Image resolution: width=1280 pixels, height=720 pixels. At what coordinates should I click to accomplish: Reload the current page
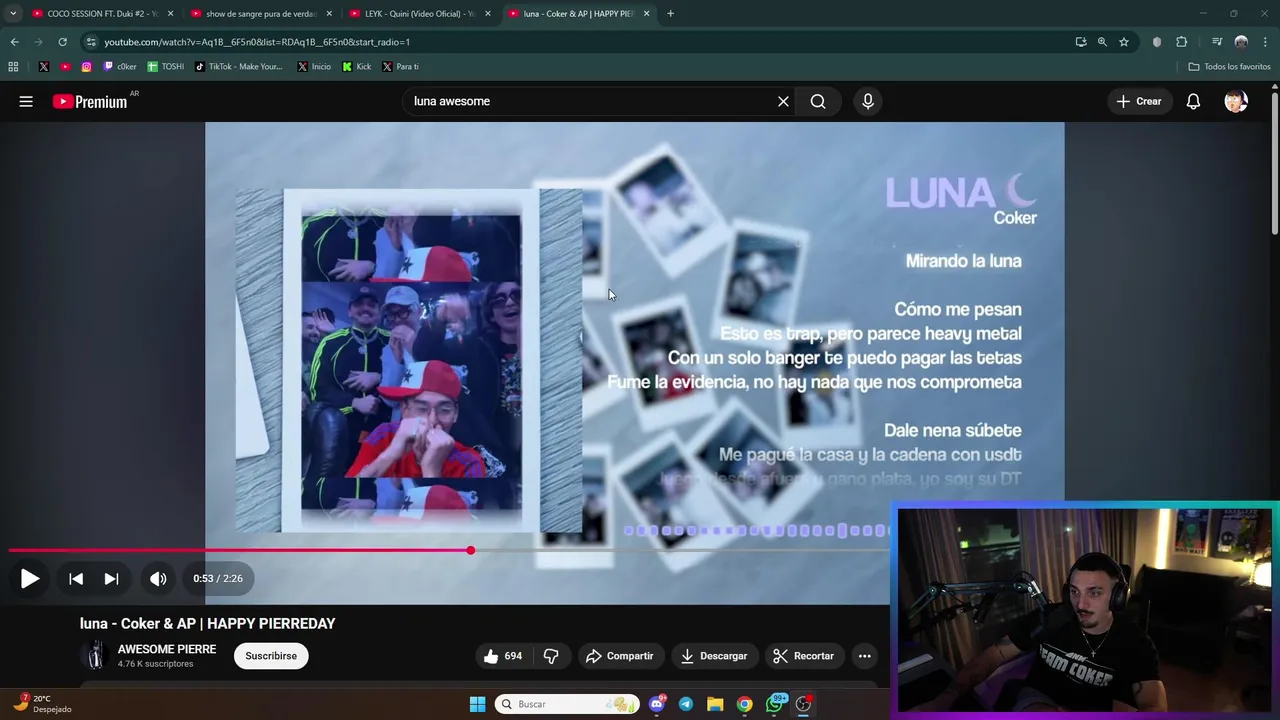(x=62, y=42)
